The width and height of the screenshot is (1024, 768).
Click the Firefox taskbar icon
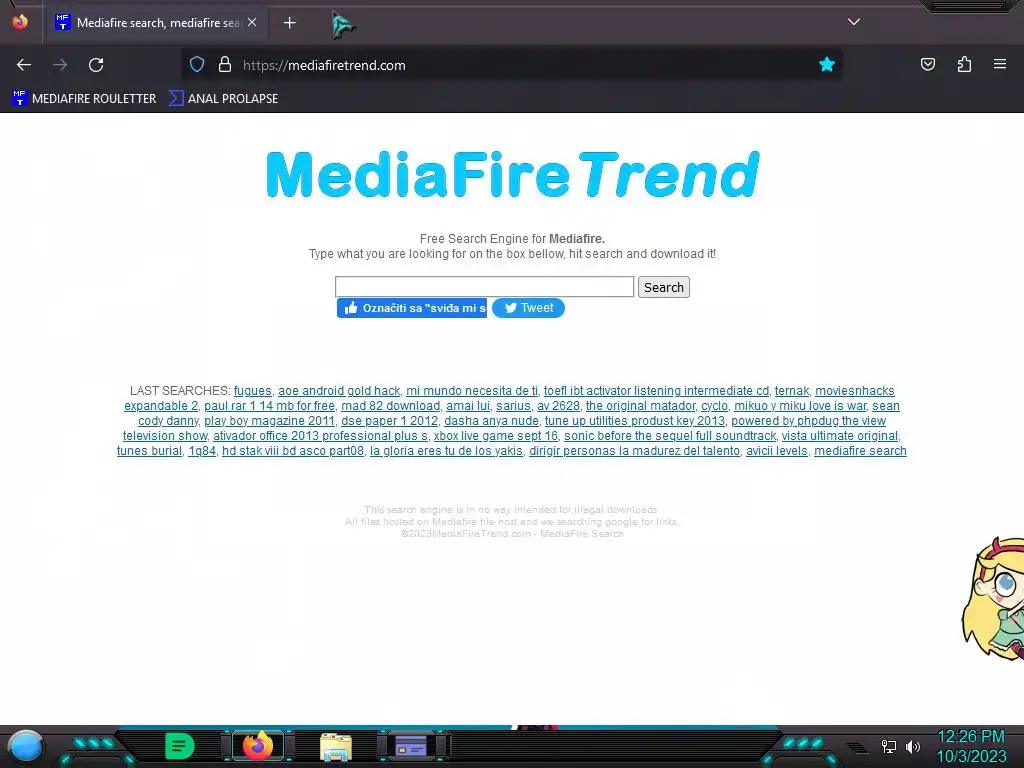(258, 746)
